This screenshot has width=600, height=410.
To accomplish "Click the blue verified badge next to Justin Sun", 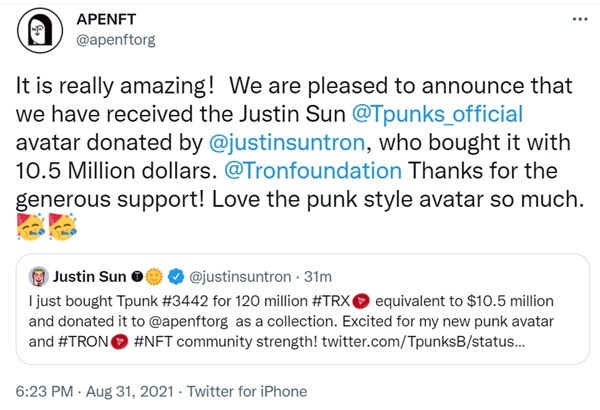I will click(174, 276).
